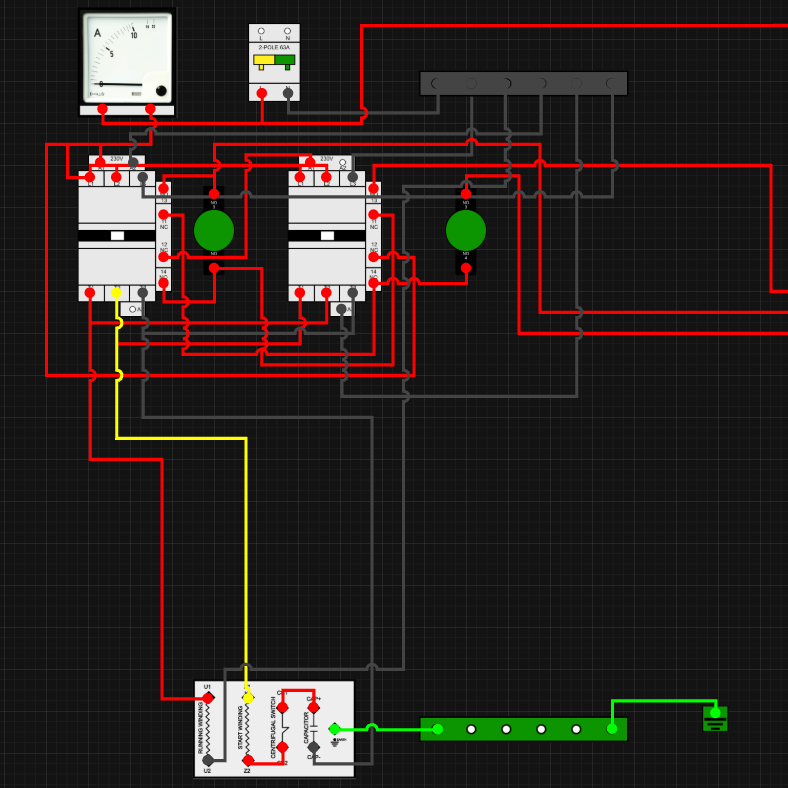The width and height of the screenshot is (788, 788).
Task: Select the right push button's bottom terminal
Action: (x=466, y=268)
